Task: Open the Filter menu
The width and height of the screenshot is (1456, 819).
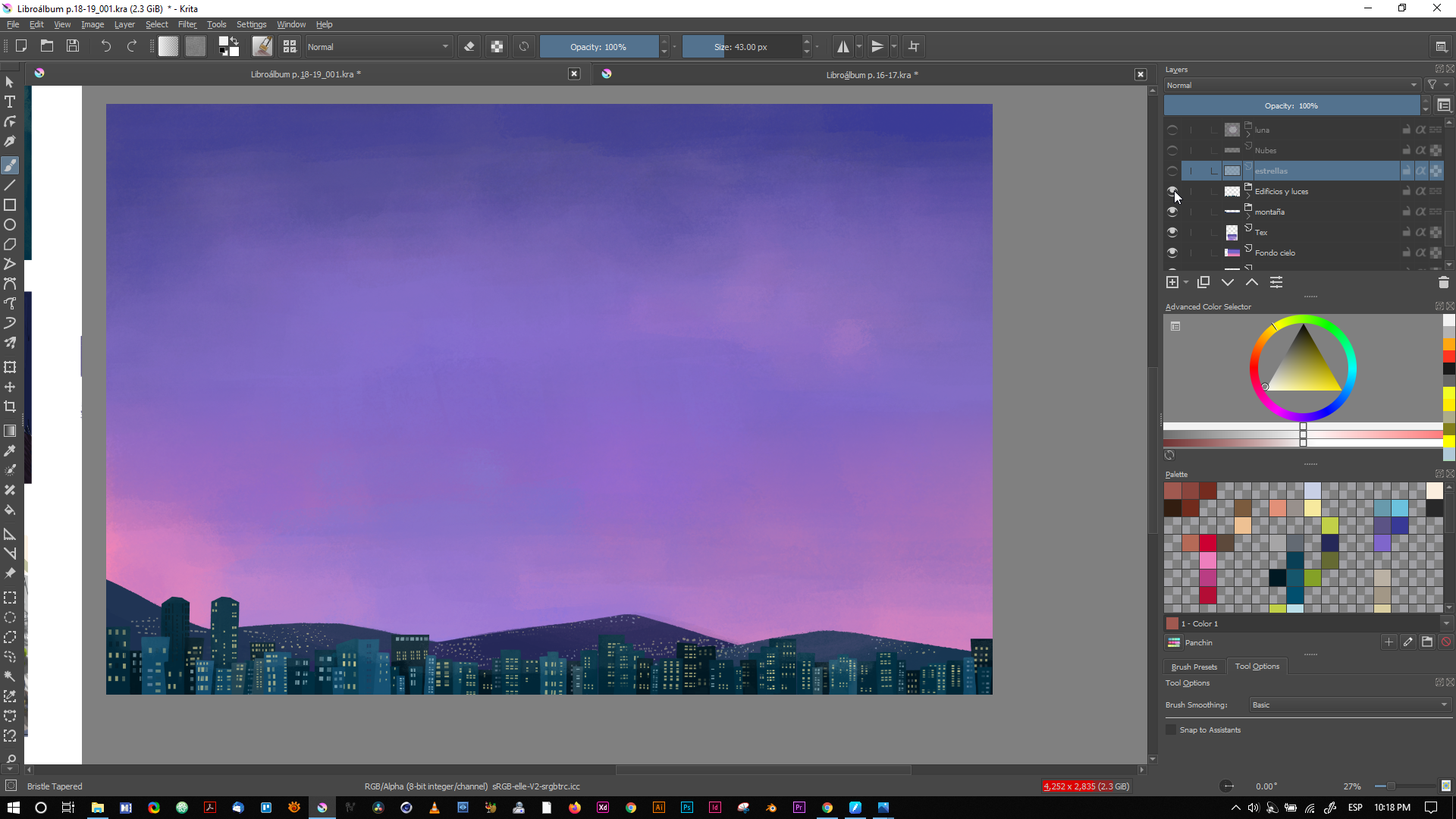Action: (187, 24)
